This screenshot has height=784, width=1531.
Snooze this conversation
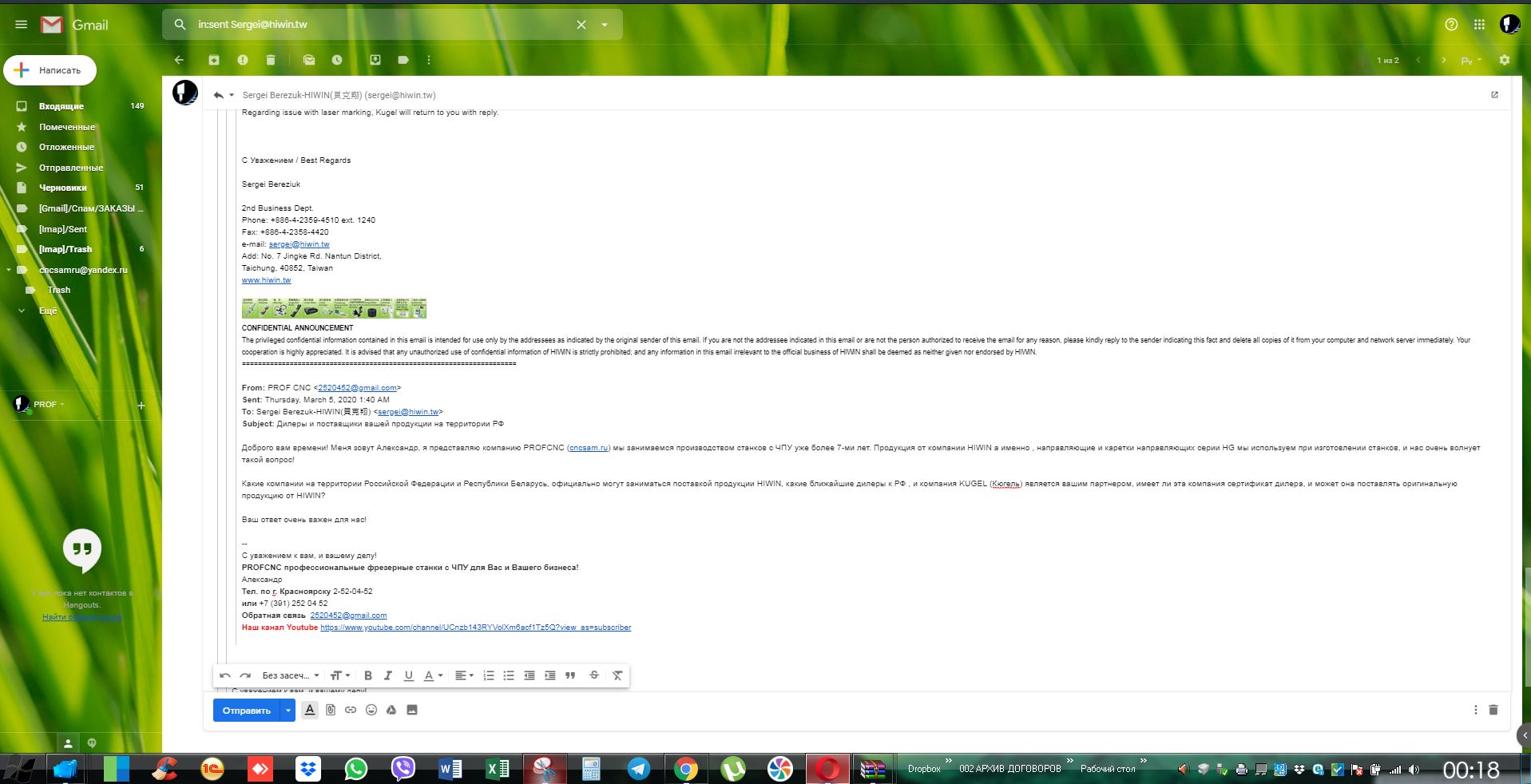337,60
